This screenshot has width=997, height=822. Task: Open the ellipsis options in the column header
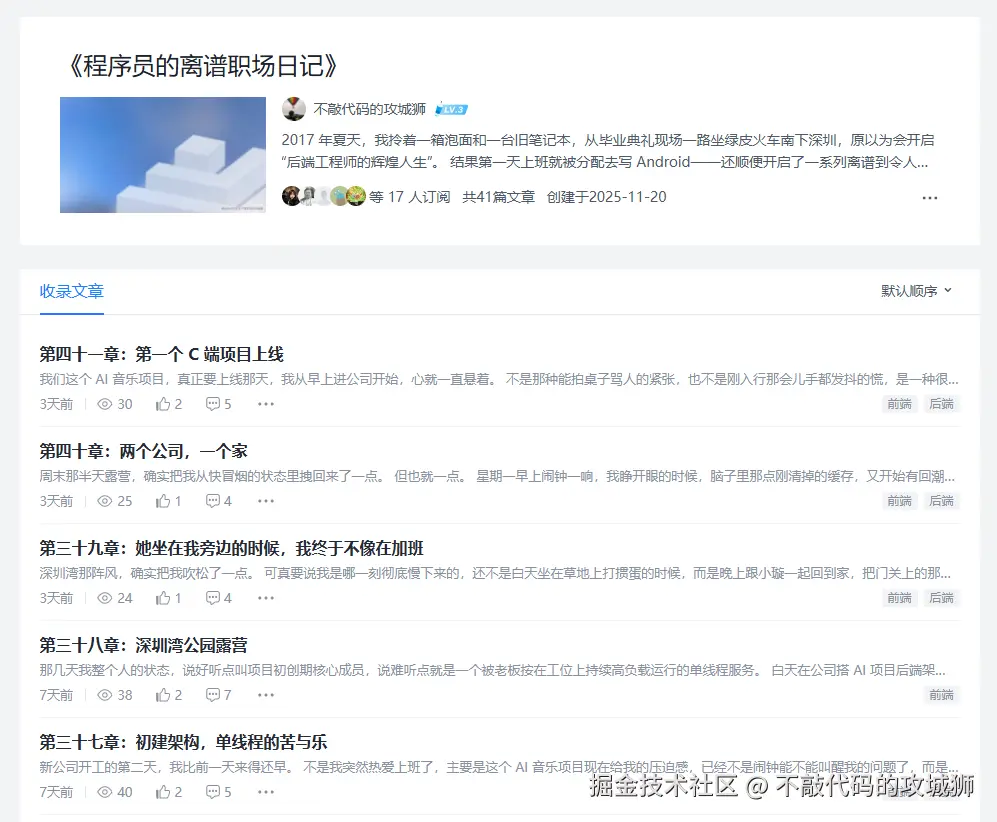(931, 198)
